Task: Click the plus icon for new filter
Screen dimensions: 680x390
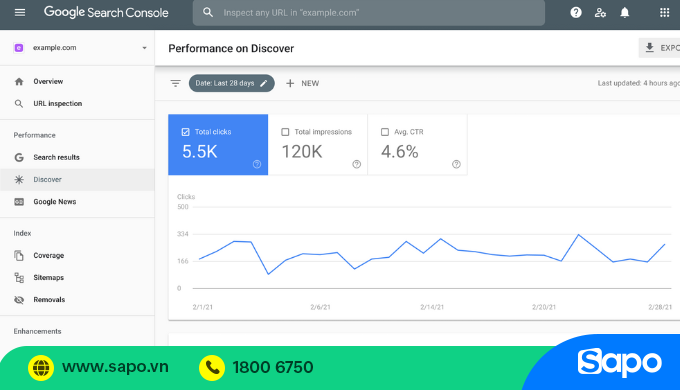Action: 290,83
